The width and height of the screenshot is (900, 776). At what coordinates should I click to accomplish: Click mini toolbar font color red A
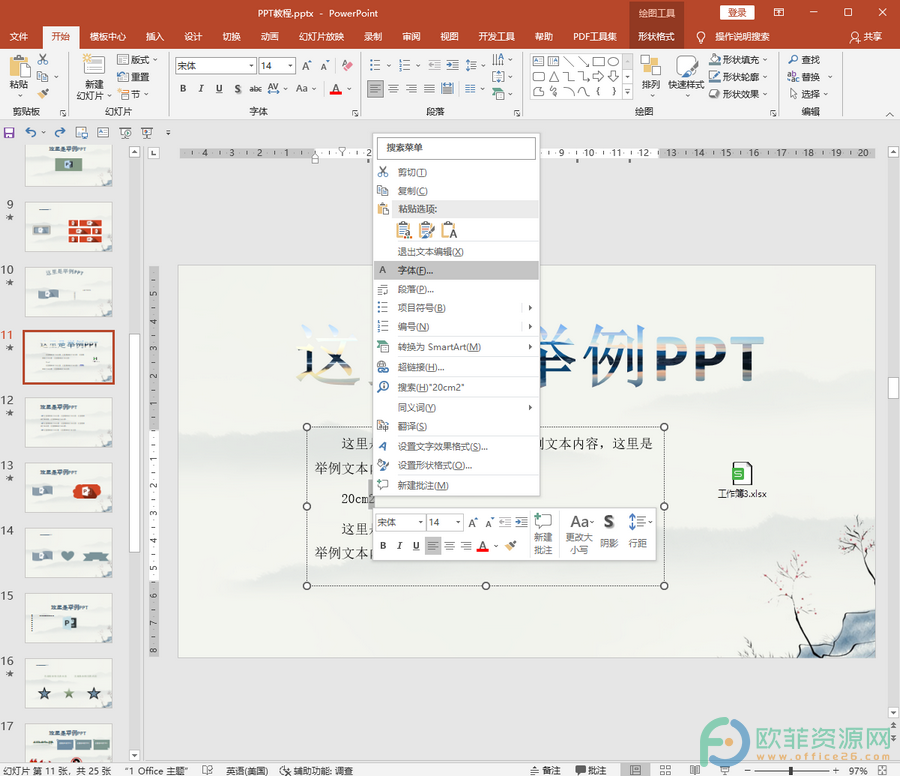click(483, 546)
